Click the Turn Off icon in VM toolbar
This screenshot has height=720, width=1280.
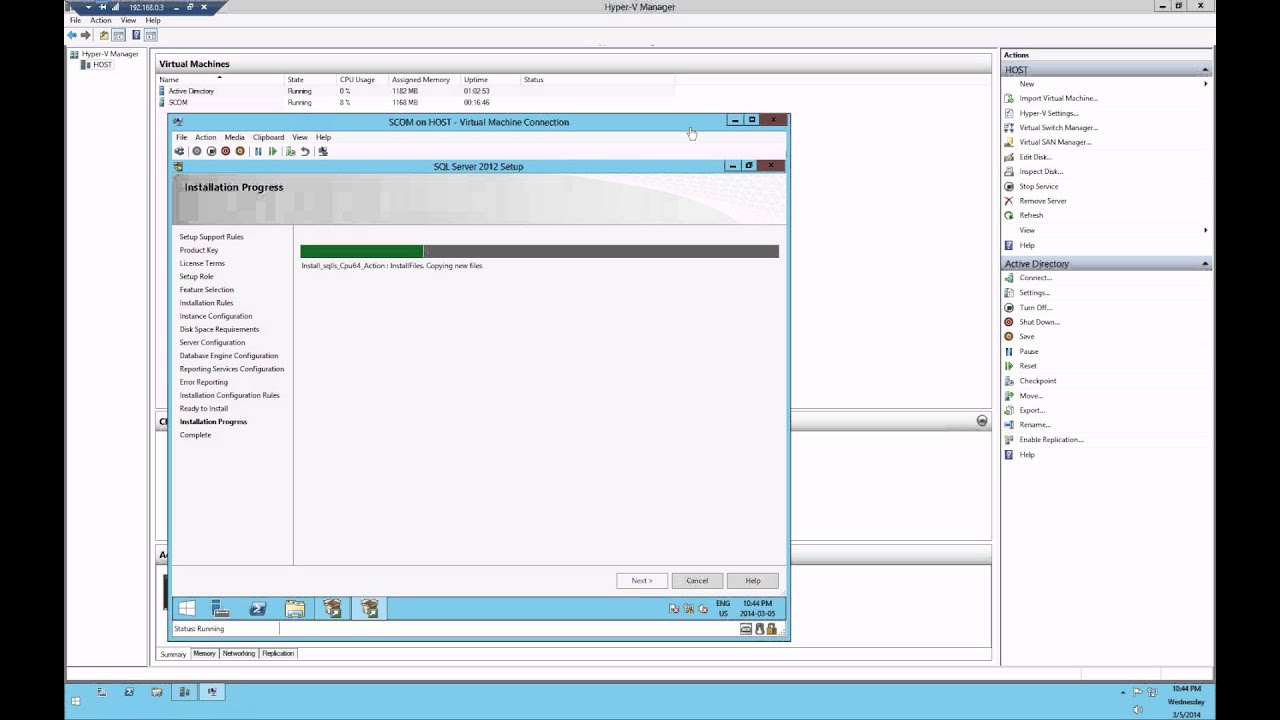point(211,151)
